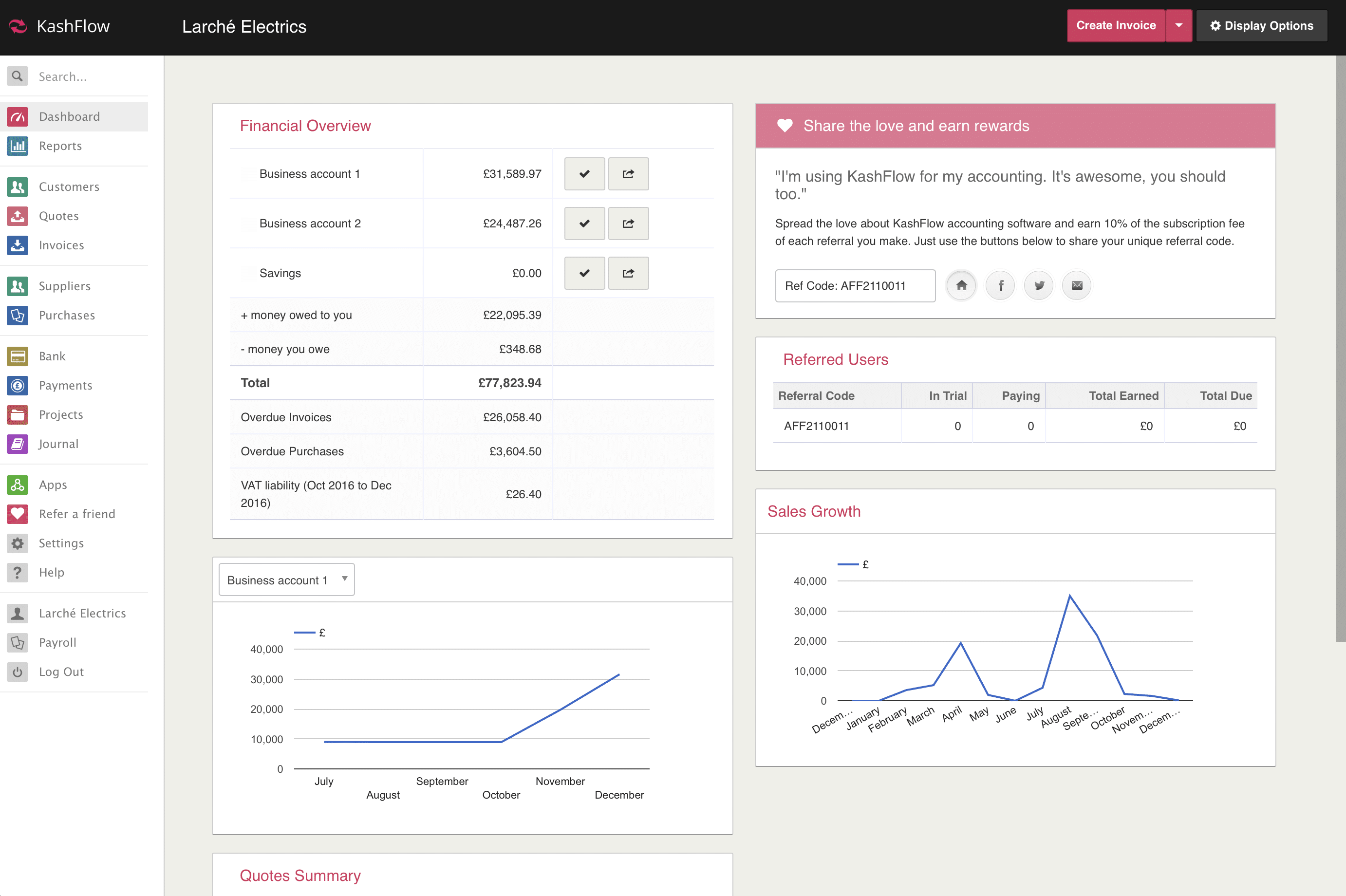This screenshot has height=896, width=1346.
Task: Click the checkmark button for Business account 2
Action: pos(584,224)
